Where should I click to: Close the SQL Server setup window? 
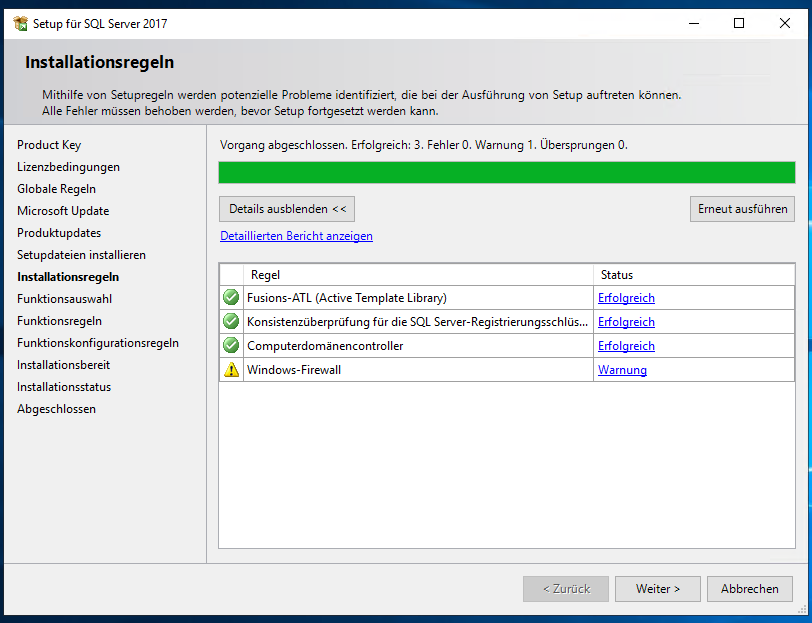(785, 23)
